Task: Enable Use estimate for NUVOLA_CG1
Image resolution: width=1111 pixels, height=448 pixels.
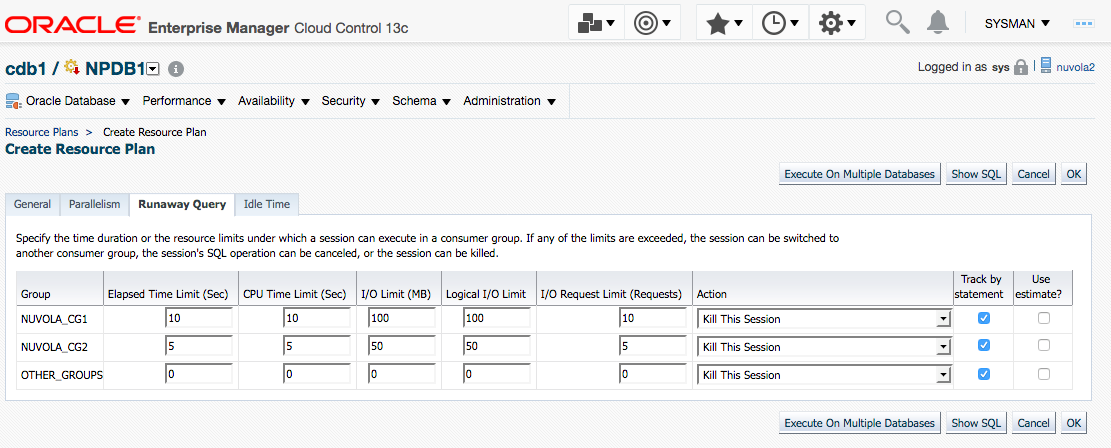Action: (1044, 318)
